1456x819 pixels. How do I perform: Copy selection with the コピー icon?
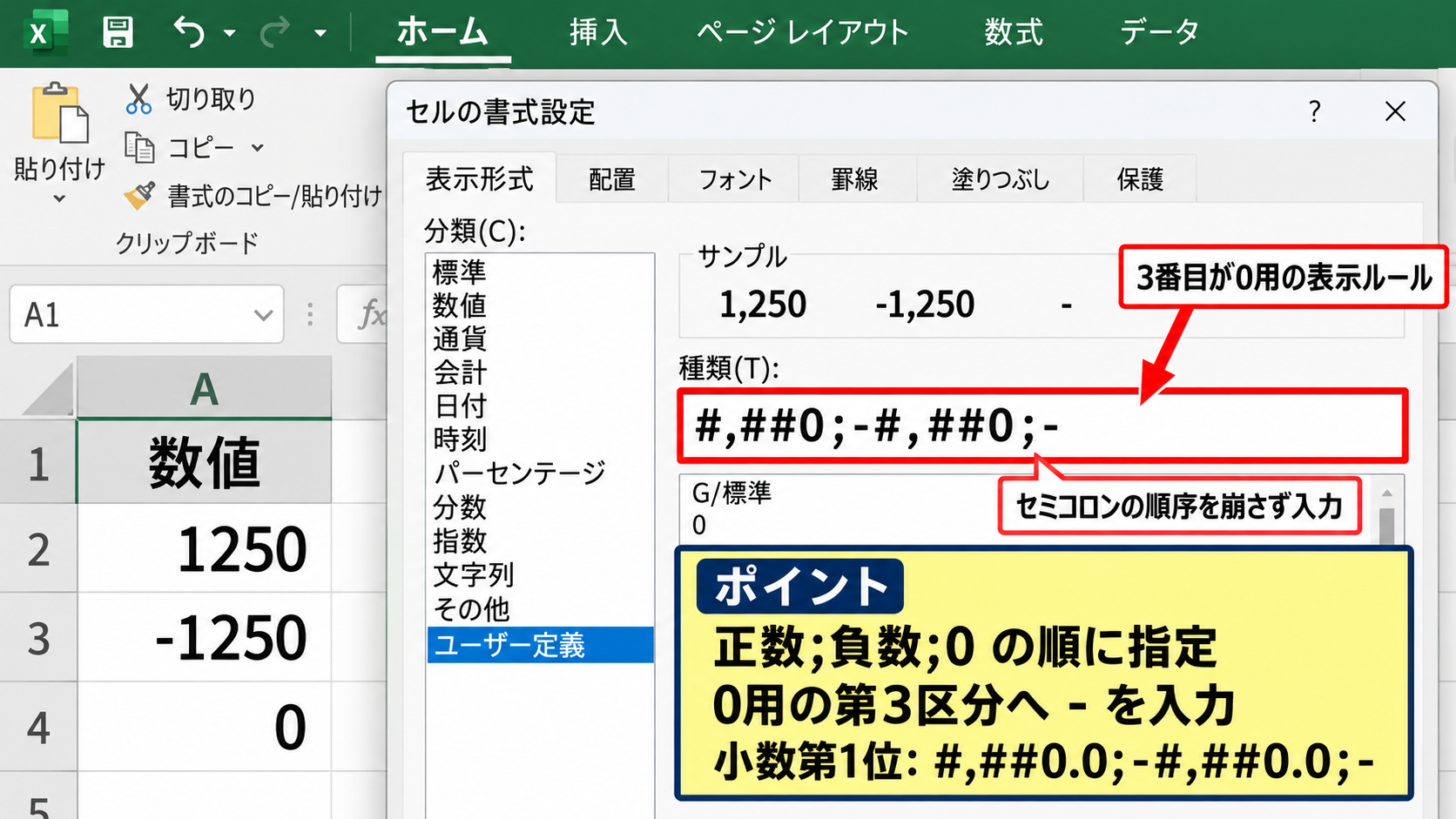point(139,147)
